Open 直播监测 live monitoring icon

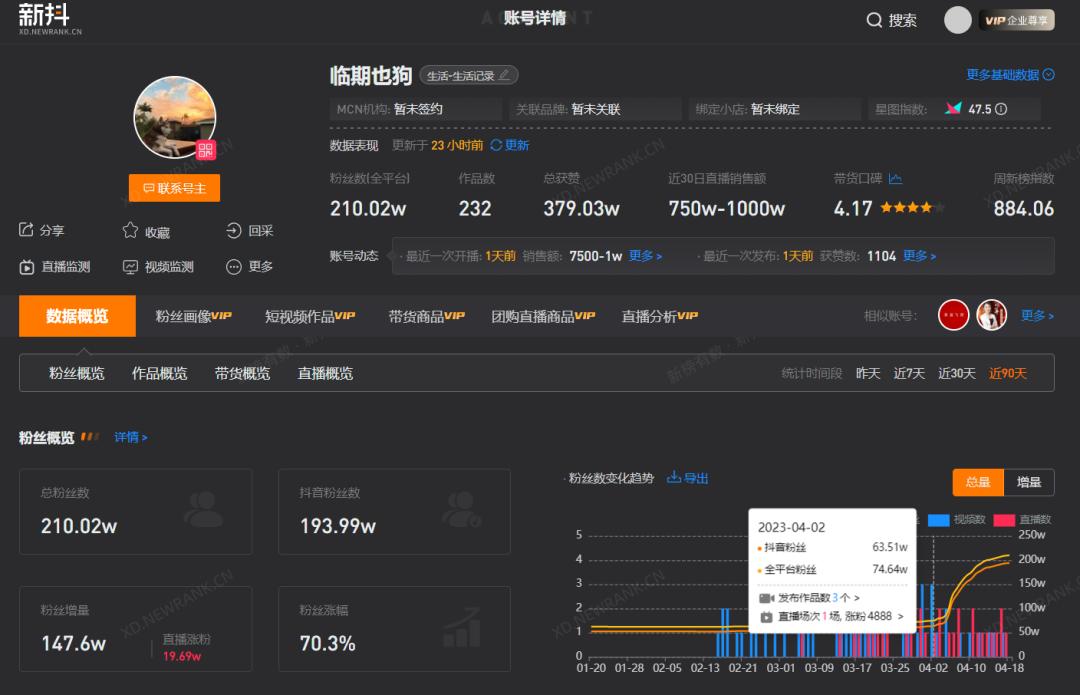(x=26, y=267)
